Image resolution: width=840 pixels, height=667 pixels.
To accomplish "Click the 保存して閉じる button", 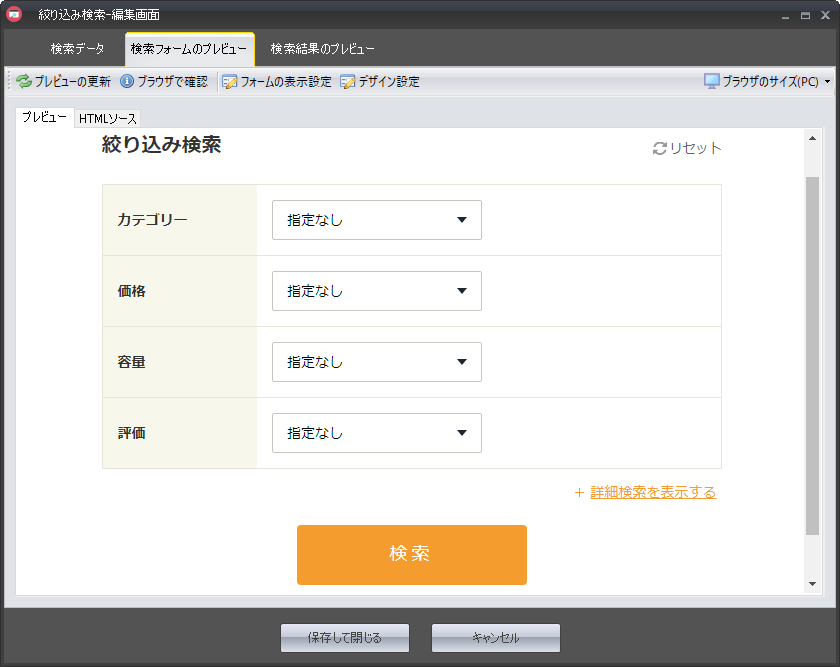I will 345,638.
